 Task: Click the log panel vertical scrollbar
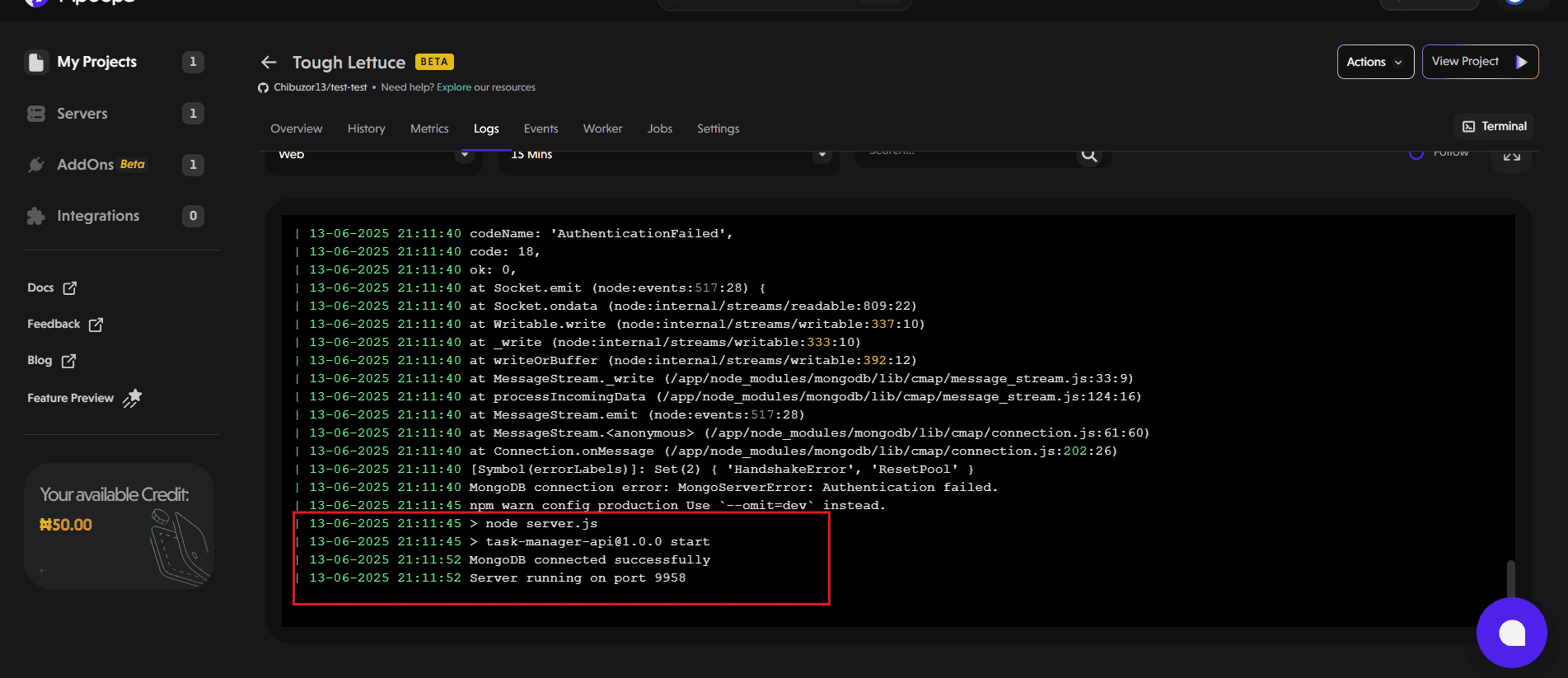coord(1510,579)
